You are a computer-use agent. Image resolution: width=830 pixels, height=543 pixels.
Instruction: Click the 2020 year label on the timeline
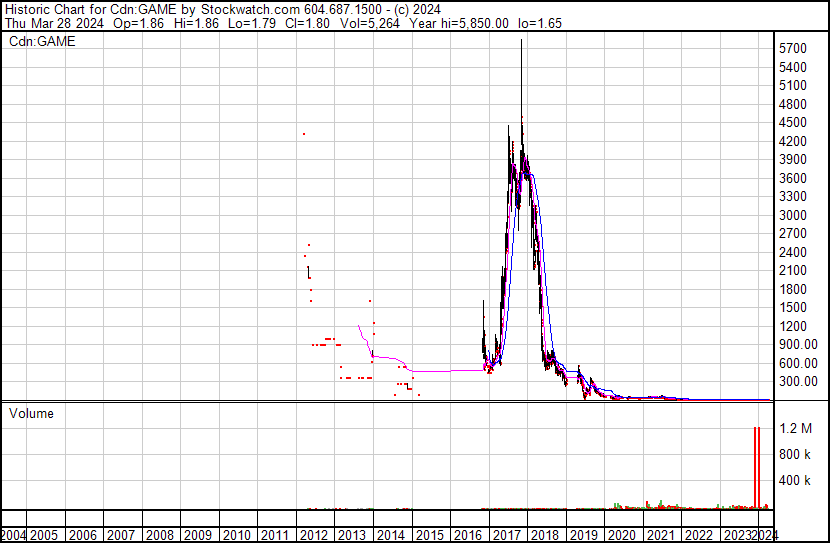click(x=622, y=535)
